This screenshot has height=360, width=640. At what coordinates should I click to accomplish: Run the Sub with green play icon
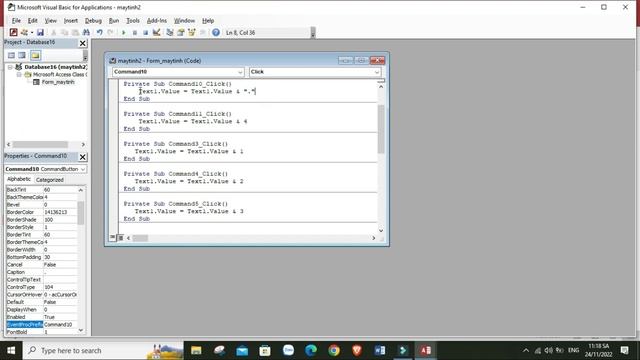pos(123,32)
